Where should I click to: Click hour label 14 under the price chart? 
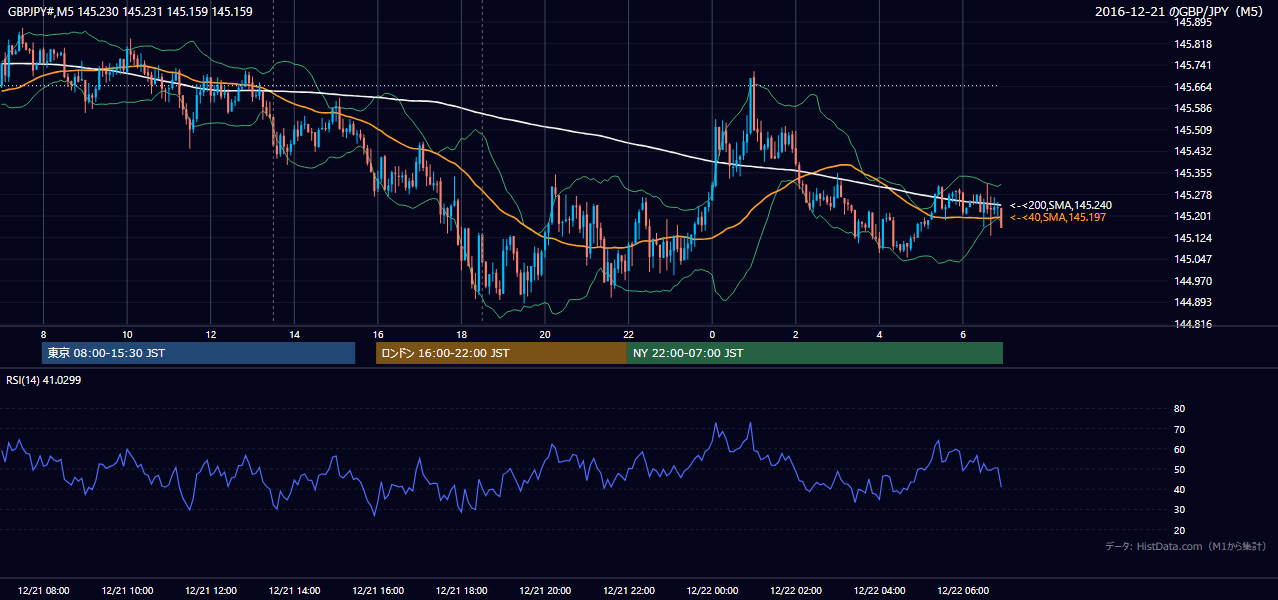click(x=295, y=335)
